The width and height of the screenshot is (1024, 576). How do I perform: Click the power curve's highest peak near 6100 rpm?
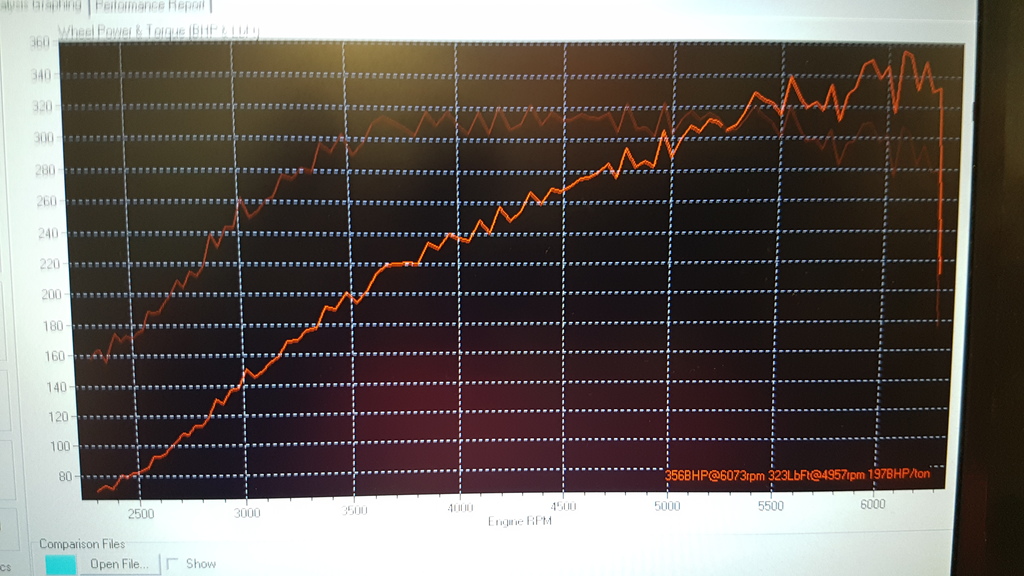pyautogui.click(x=907, y=53)
